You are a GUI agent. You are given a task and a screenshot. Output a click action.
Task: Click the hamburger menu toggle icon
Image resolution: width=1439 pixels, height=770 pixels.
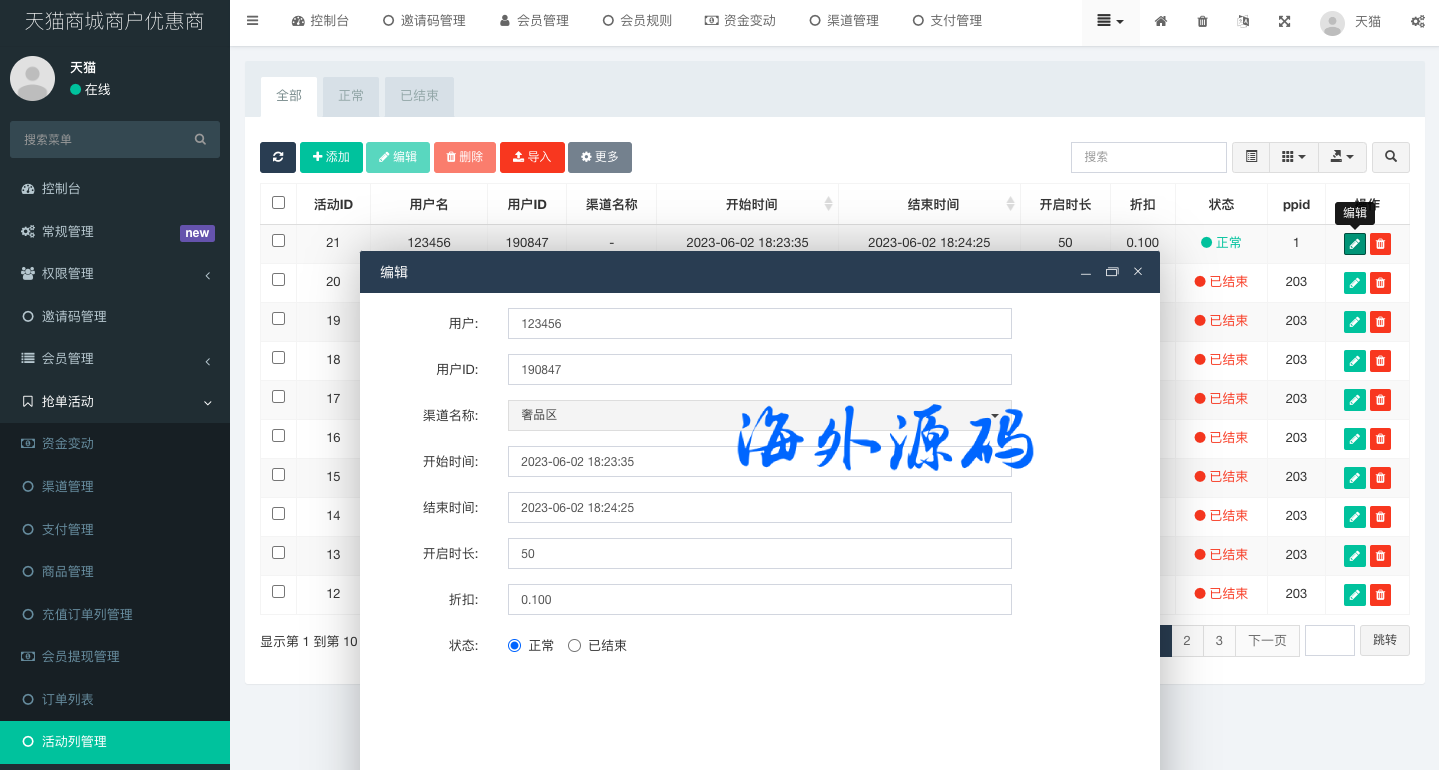(x=252, y=21)
